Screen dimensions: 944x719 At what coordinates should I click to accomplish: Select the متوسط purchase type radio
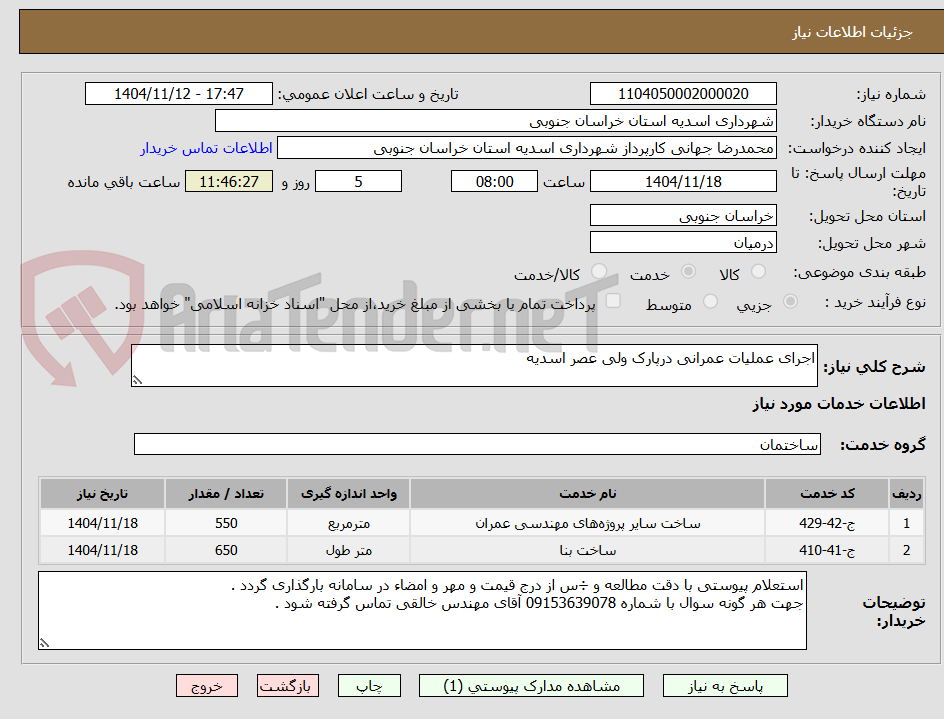710,301
